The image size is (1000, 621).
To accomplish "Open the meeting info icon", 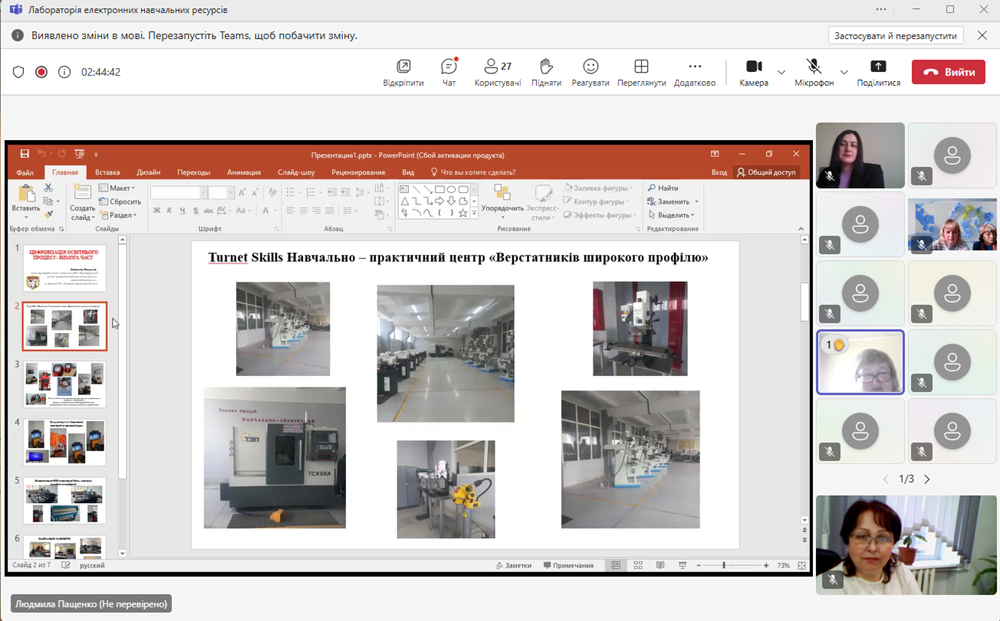I will pos(64,72).
